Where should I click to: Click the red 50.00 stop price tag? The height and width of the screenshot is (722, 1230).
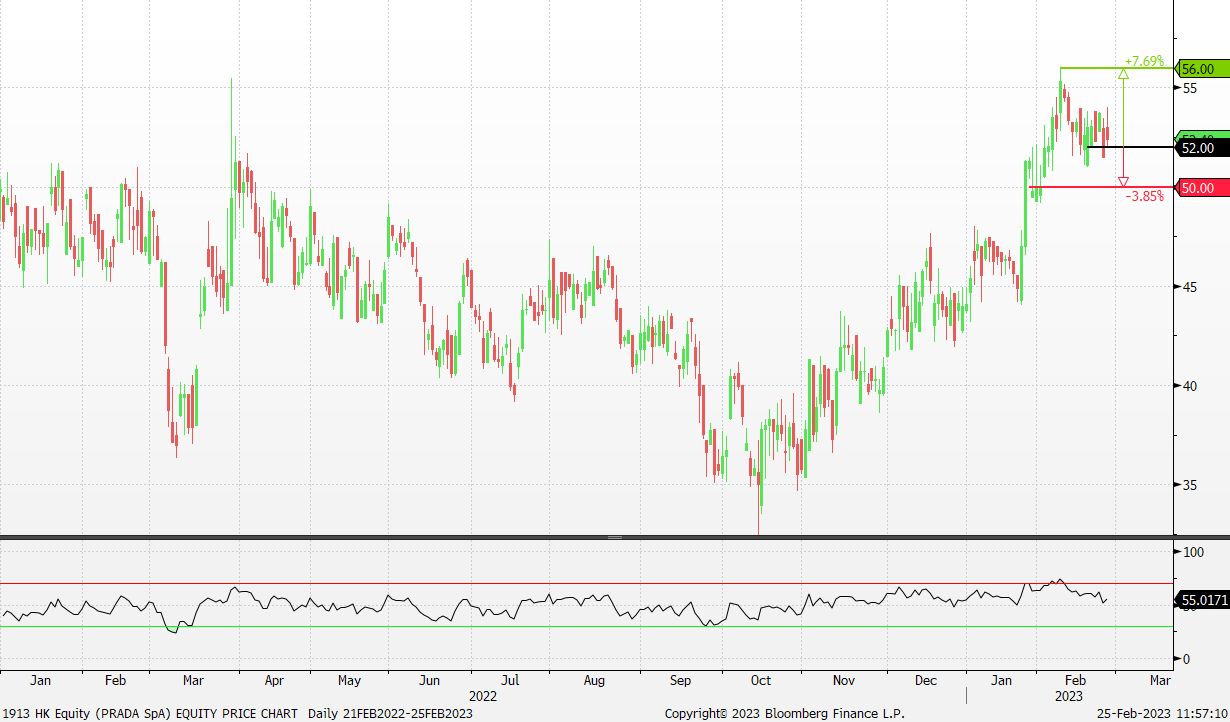pyautogui.click(x=1197, y=188)
